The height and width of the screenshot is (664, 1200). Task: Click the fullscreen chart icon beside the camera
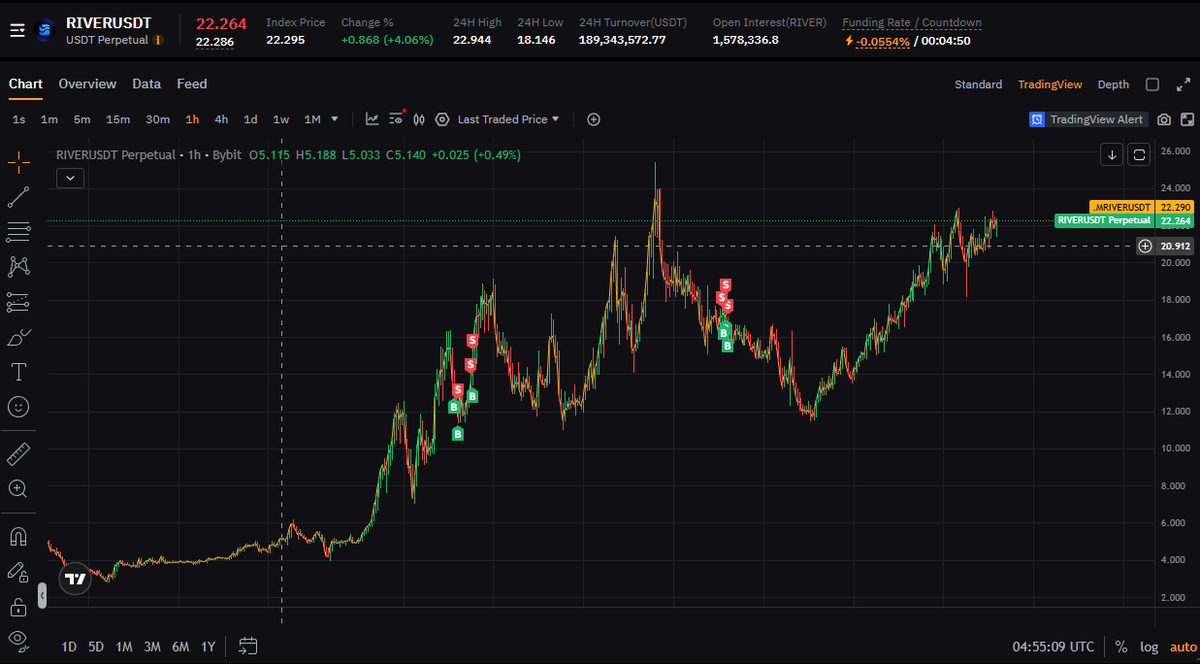(x=1185, y=119)
